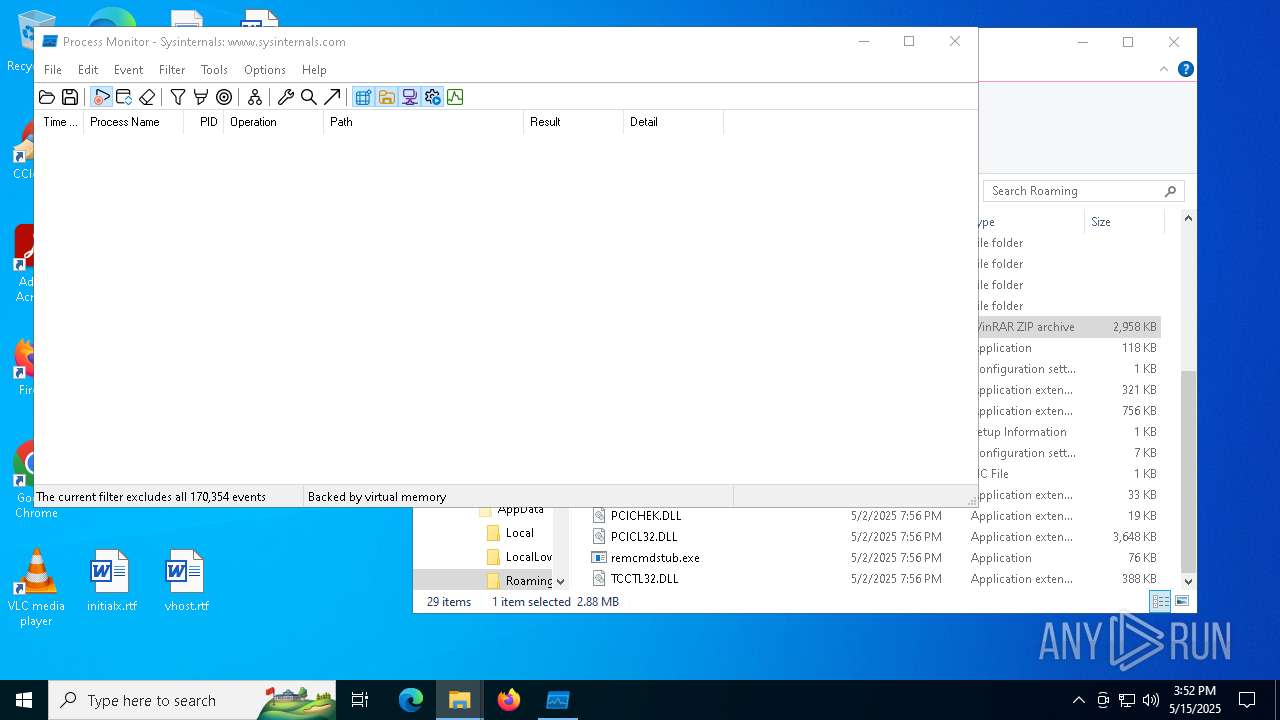Sort by the Size column in Explorer
Viewport: 1280px width, 720px height.
pos(1124,222)
